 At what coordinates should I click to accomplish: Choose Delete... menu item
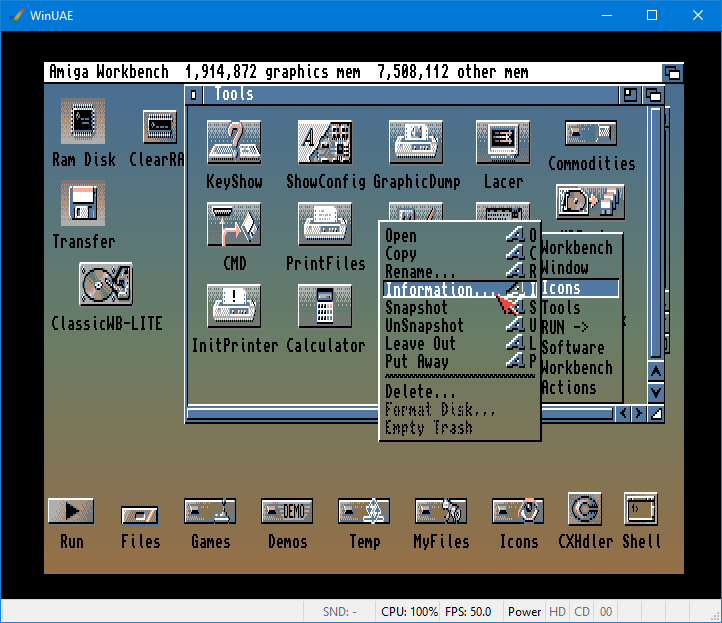[x=421, y=392]
